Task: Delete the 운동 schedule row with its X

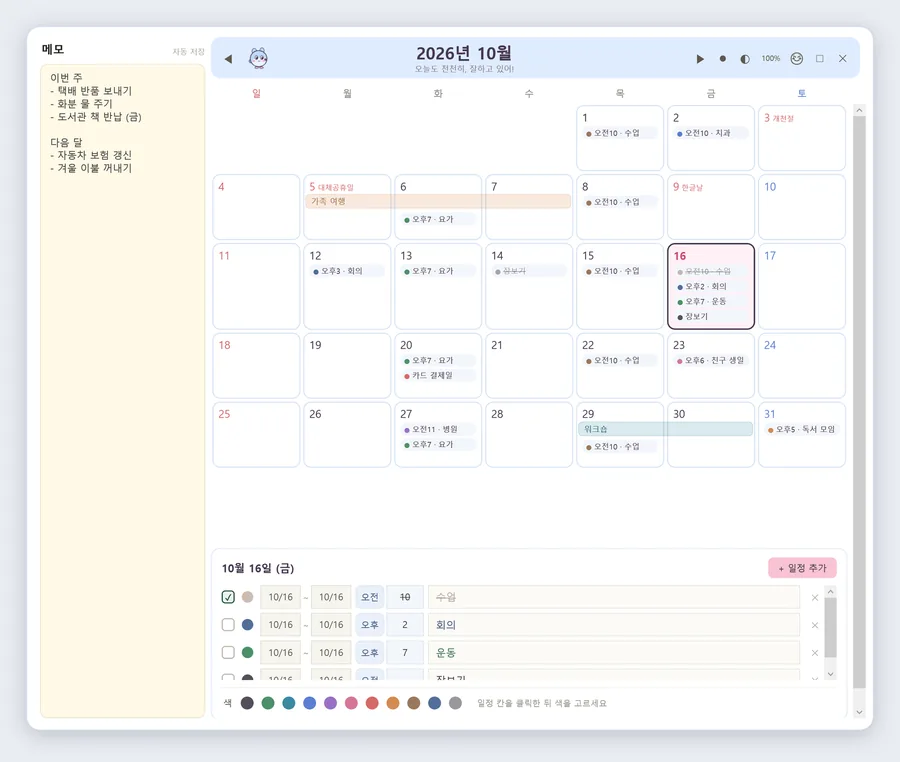Action: (815, 653)
